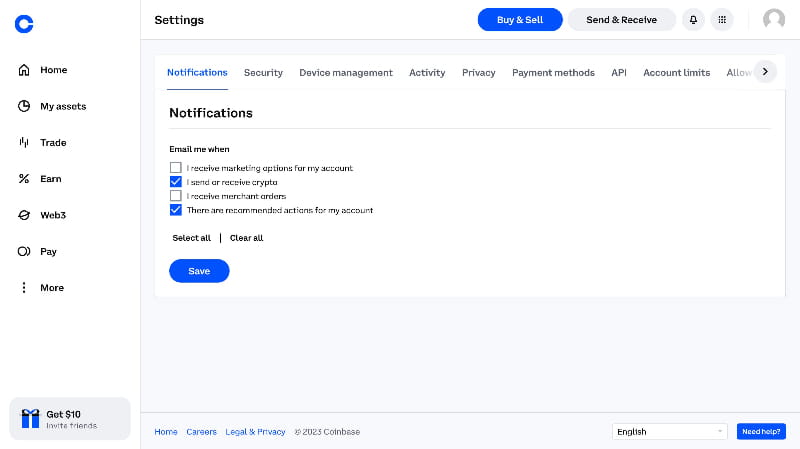The height and width of the screenshot is (449, 800).
Task: Enable marketing options email checkbox
Action: [x=176, y=168]
